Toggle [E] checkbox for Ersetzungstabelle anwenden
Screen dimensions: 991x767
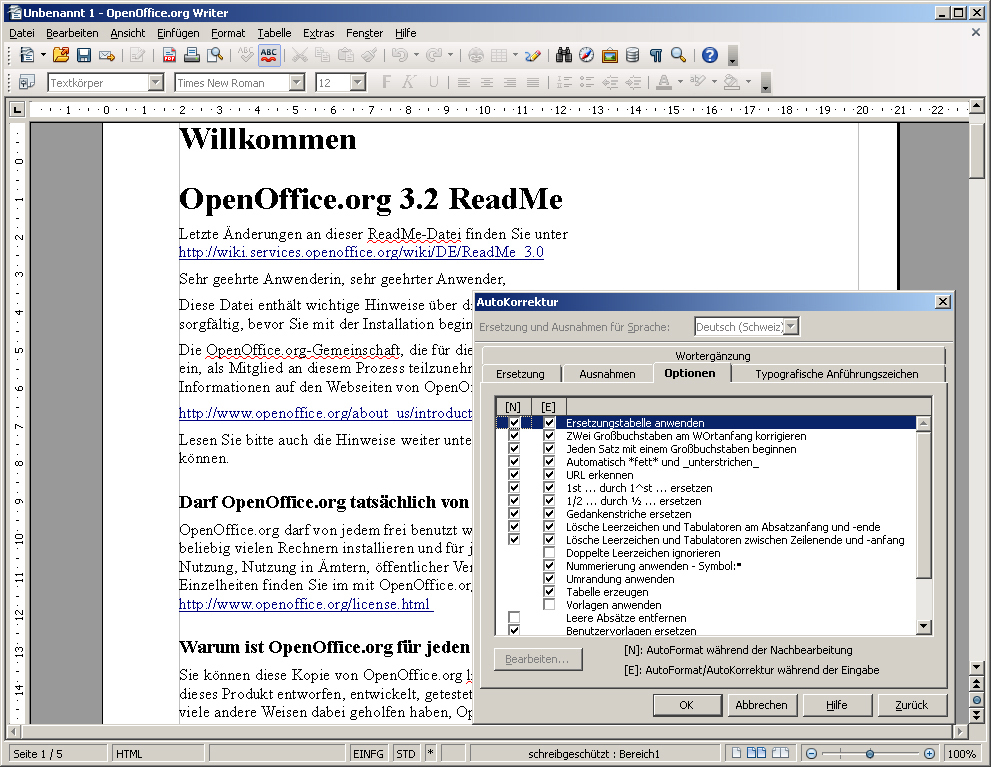tap(549, 423)
